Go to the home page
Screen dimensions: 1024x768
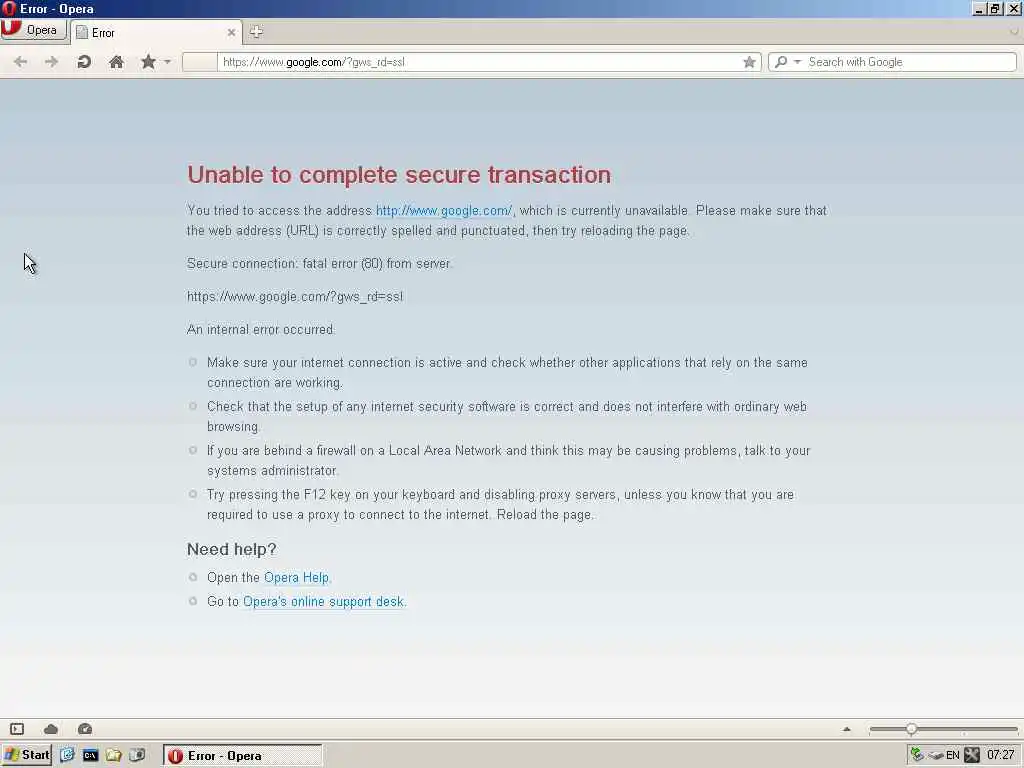(x=116, y=62)
